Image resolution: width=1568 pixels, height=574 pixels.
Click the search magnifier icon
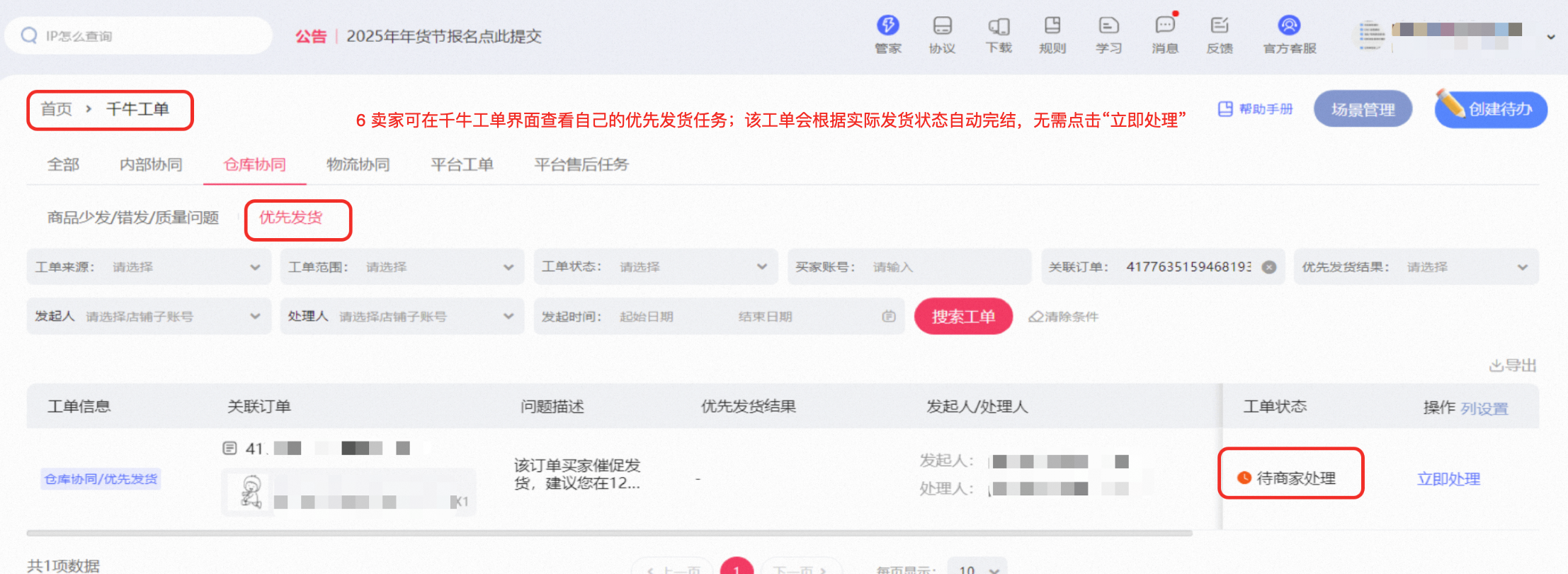click(x=29, y=35)
